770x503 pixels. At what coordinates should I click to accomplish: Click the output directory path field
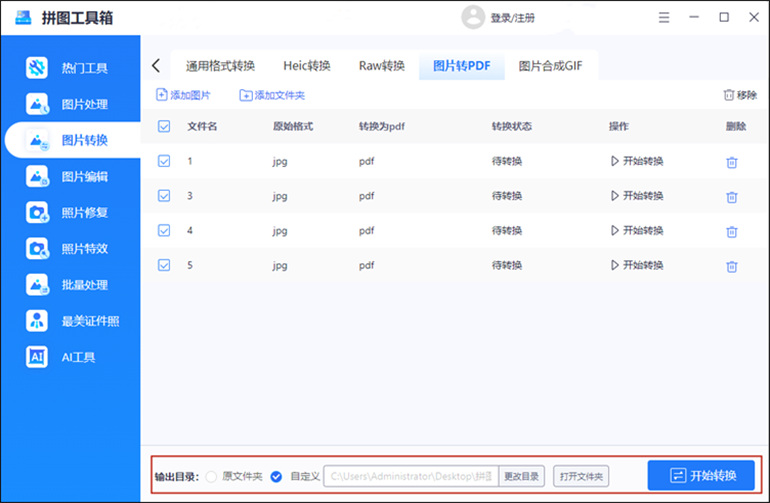pos(411,476)
